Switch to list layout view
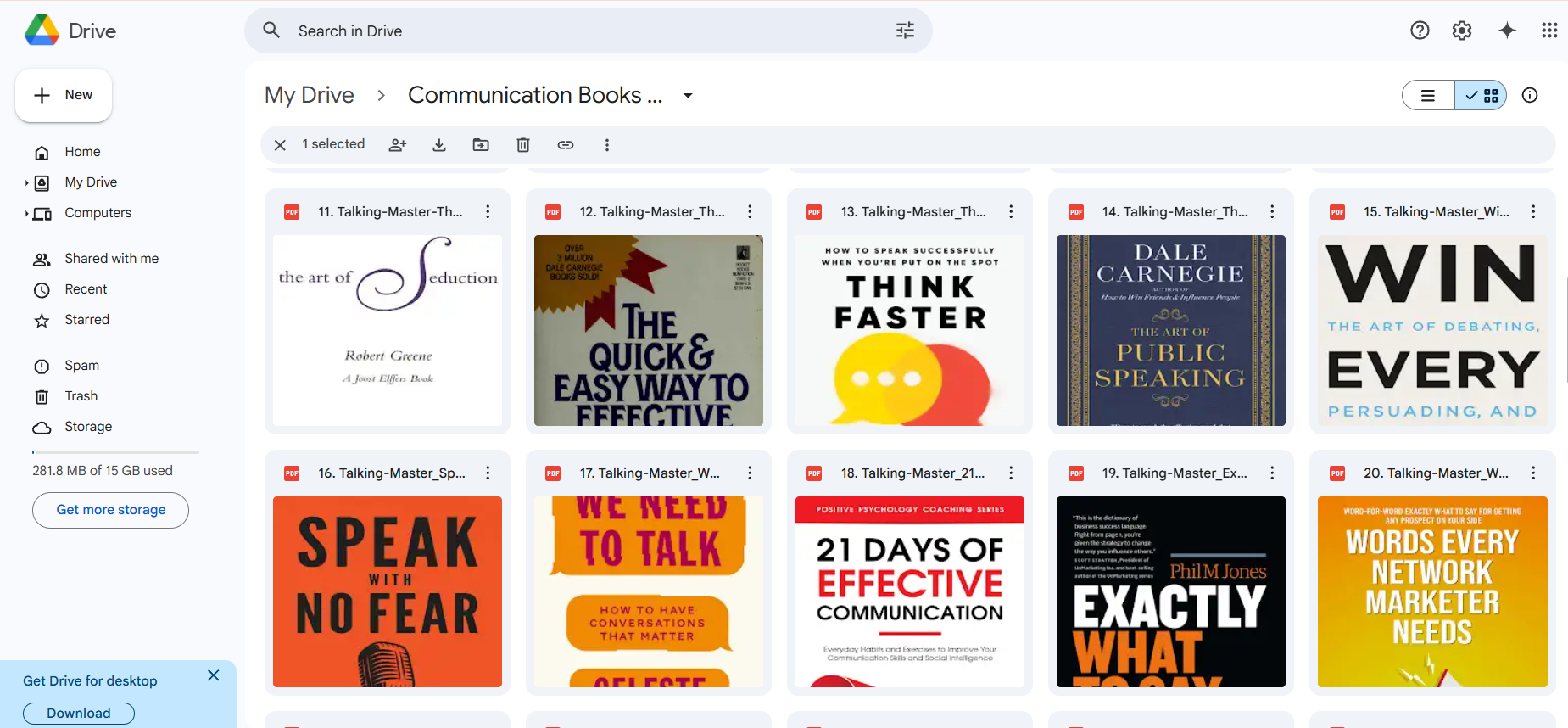 (x=1428, y=96)
